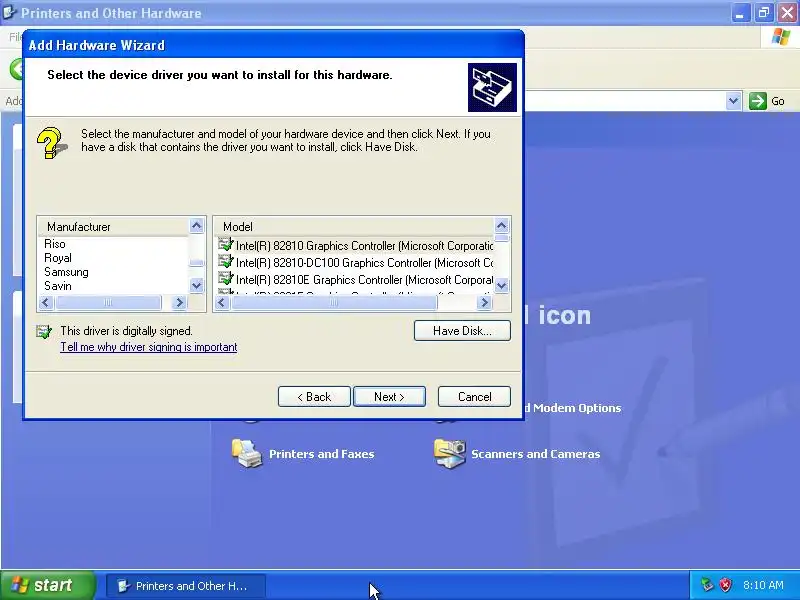
Task: Go Back in the wizard
Action: pos(314,396)
